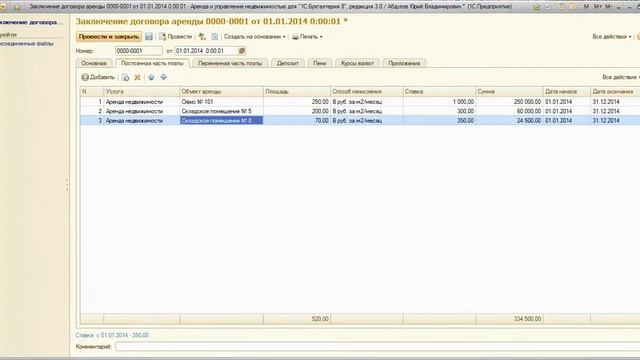Open the calendar picker beside the date field

point(242,51)
